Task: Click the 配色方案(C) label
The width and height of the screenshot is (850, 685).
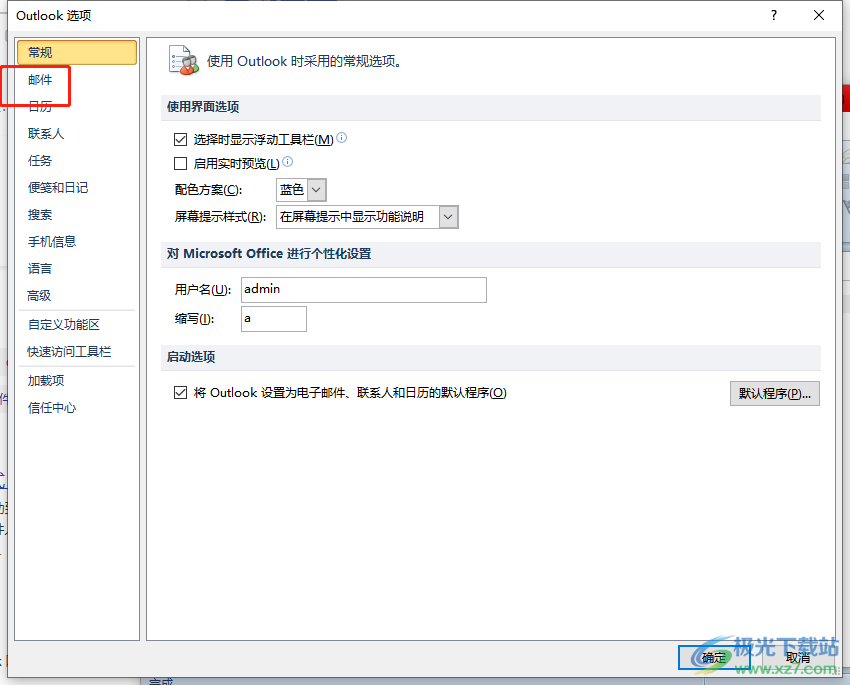Action: 208,190
